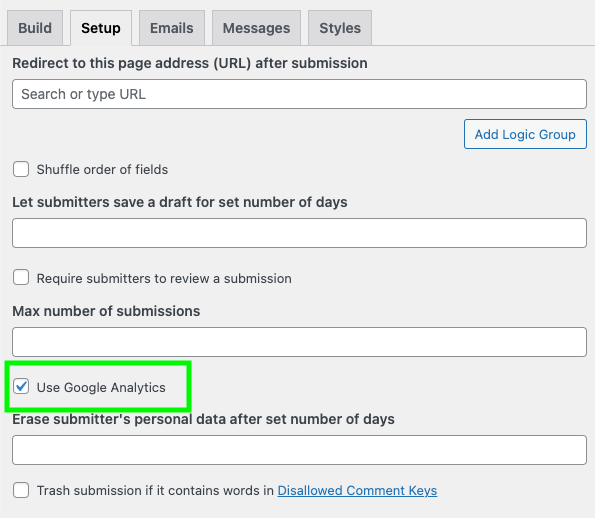Uncheck the Use Google Analytics checkbox

(x=21, y=387)
